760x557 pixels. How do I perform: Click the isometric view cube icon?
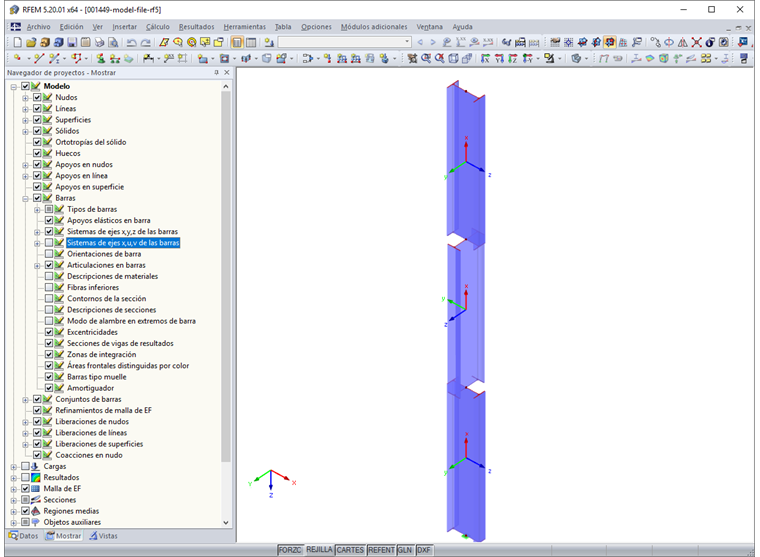point(453,59)
